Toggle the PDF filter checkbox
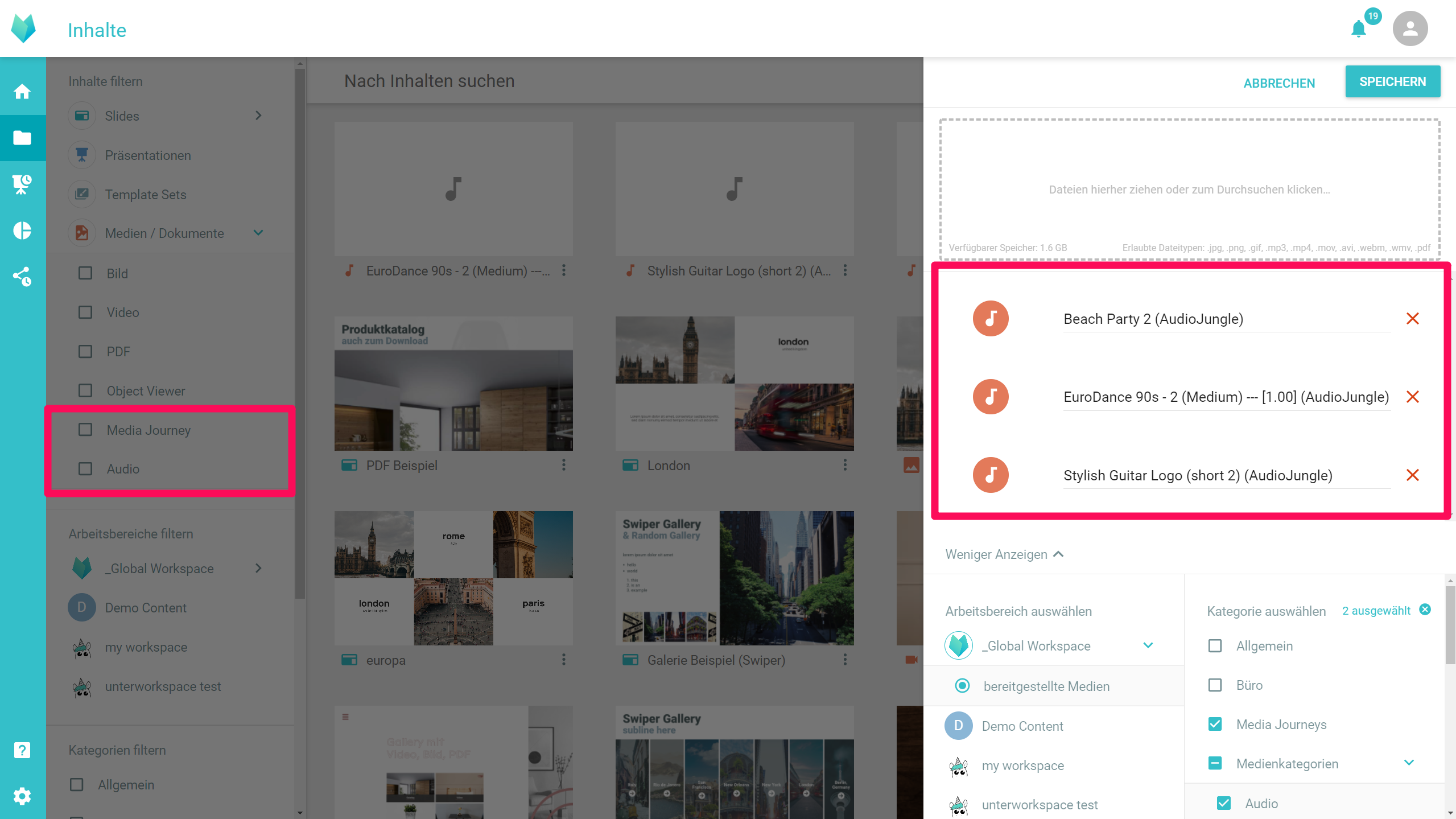The width and height of the screenshot is (1456, 819). pyautogui.click(x=85, y=351)
